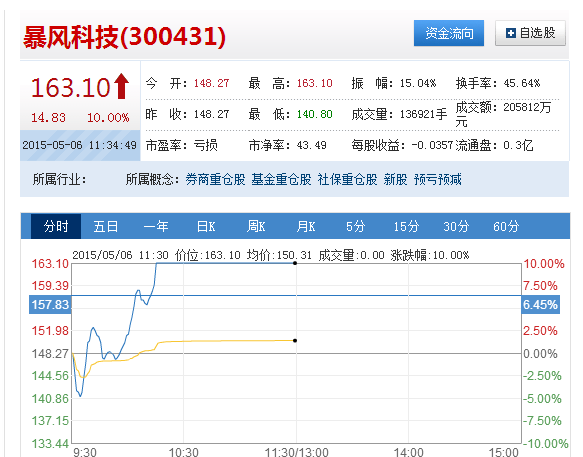The image size is (583, 457).
Task: Click the 成交额 value 205812万元
Action: (503, 114)
